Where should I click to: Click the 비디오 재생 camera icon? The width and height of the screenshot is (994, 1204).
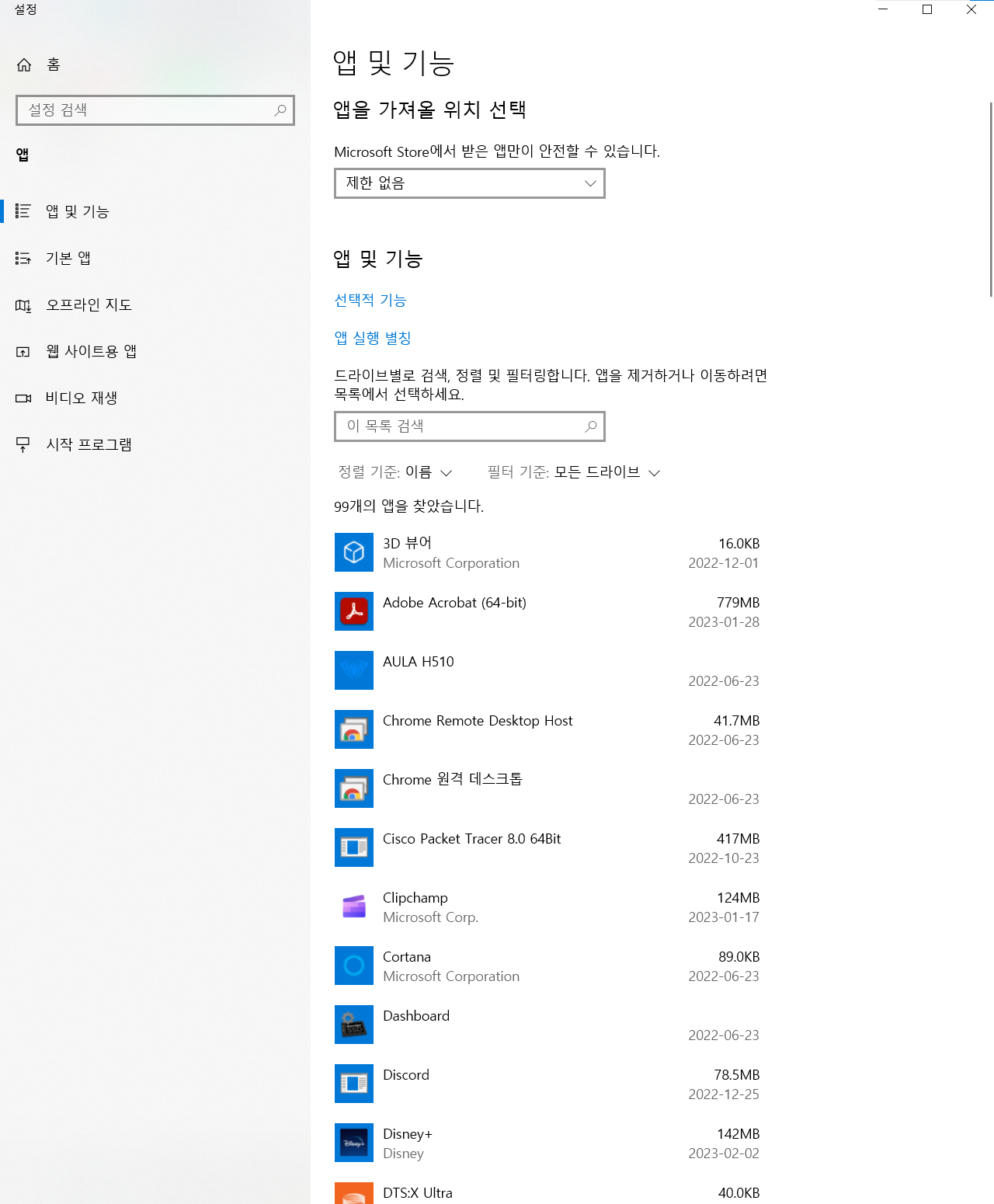[x=23, y=398]
